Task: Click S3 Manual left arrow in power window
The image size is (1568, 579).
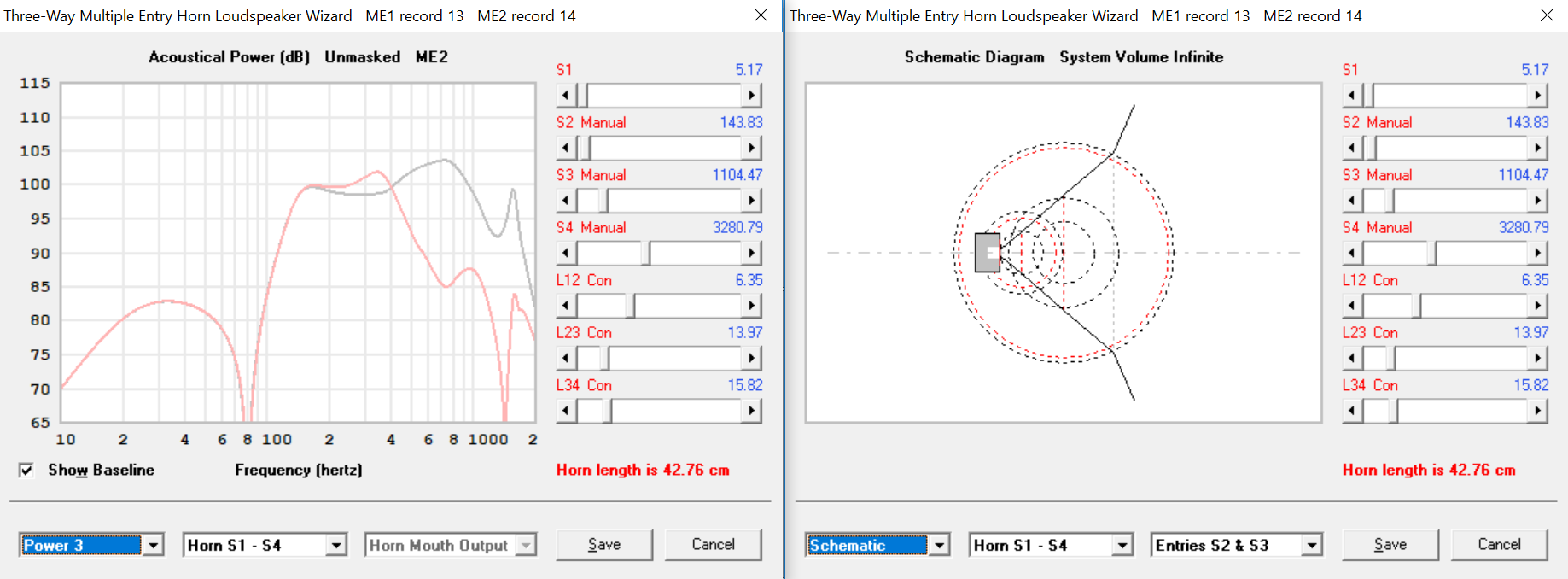Action: coord(567,201)
